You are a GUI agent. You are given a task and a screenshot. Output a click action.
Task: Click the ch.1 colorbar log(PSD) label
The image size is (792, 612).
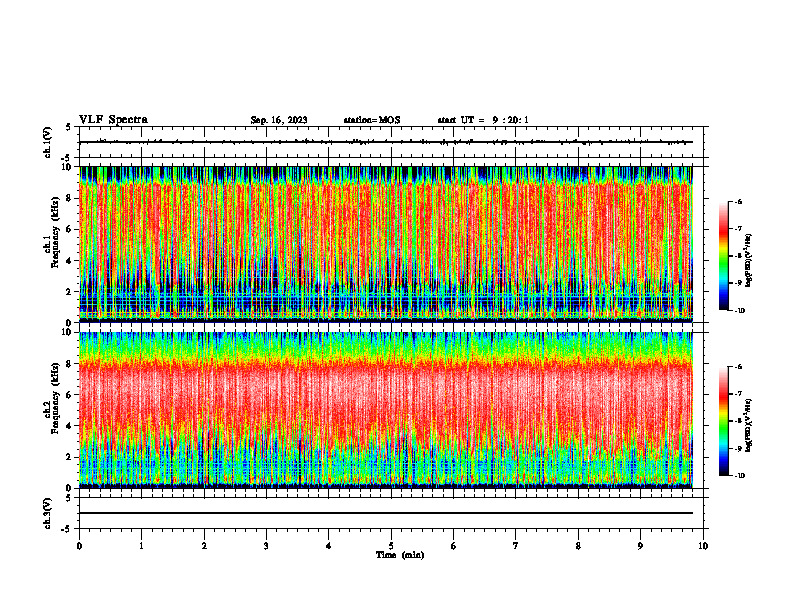click(x=749, y=261)
